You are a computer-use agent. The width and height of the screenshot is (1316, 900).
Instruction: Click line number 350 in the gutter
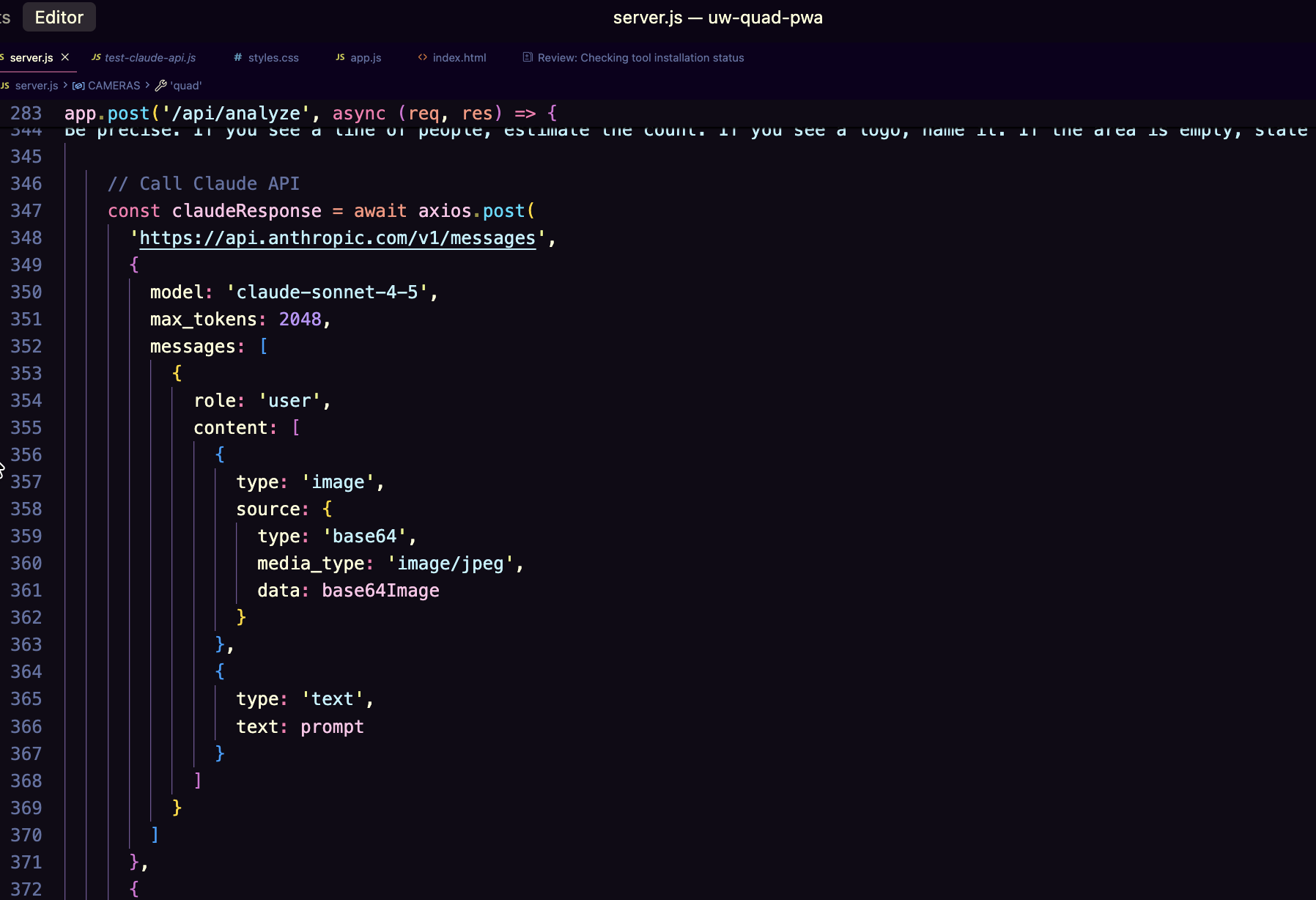26,292
